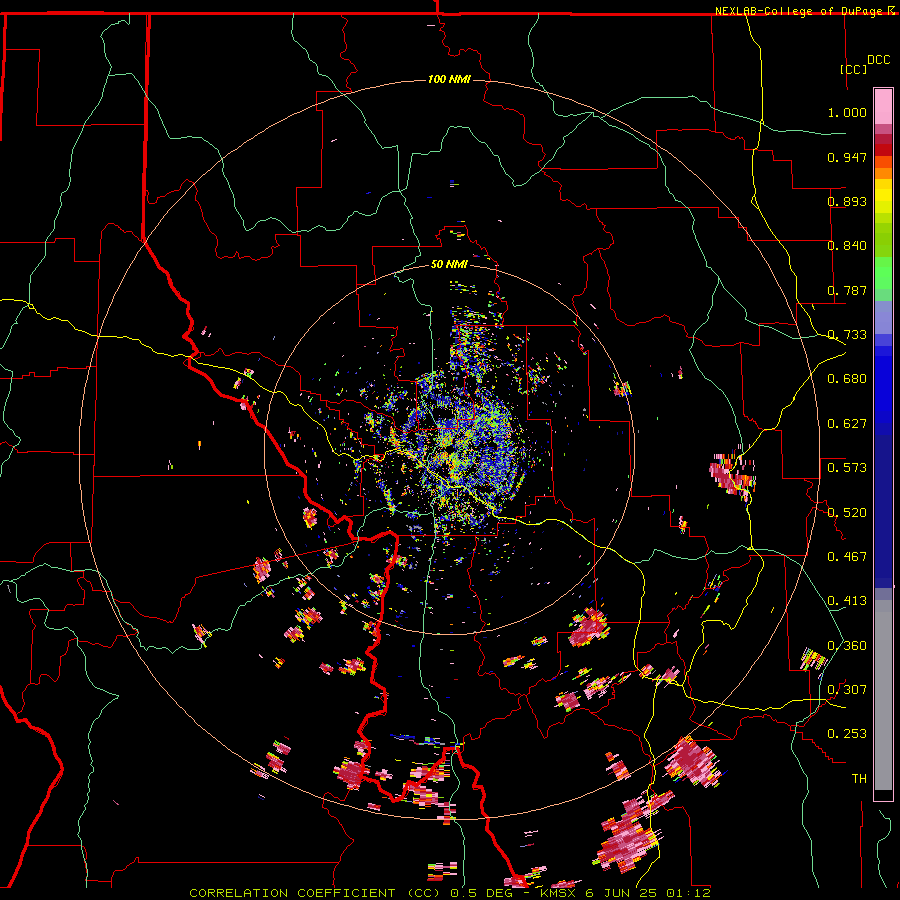Click the 0.680 legend value
The height and width of the screenshot is (900, 900).
click(847, 379)
